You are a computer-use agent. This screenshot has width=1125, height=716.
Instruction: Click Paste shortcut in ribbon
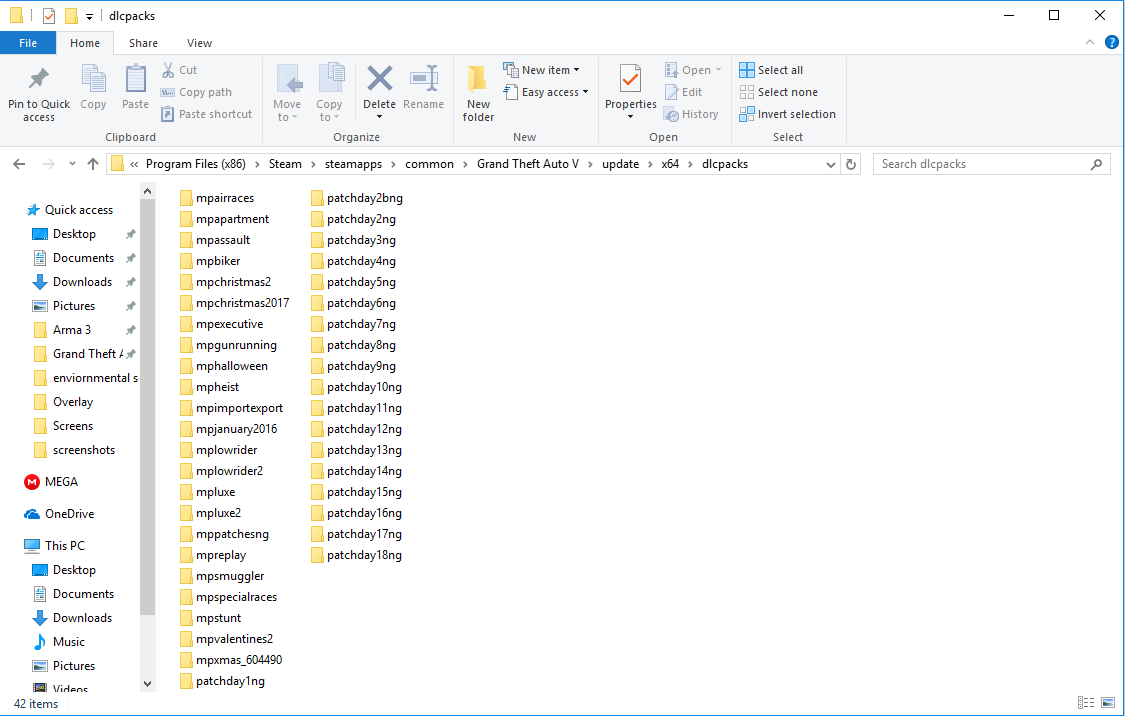[206, 114]
